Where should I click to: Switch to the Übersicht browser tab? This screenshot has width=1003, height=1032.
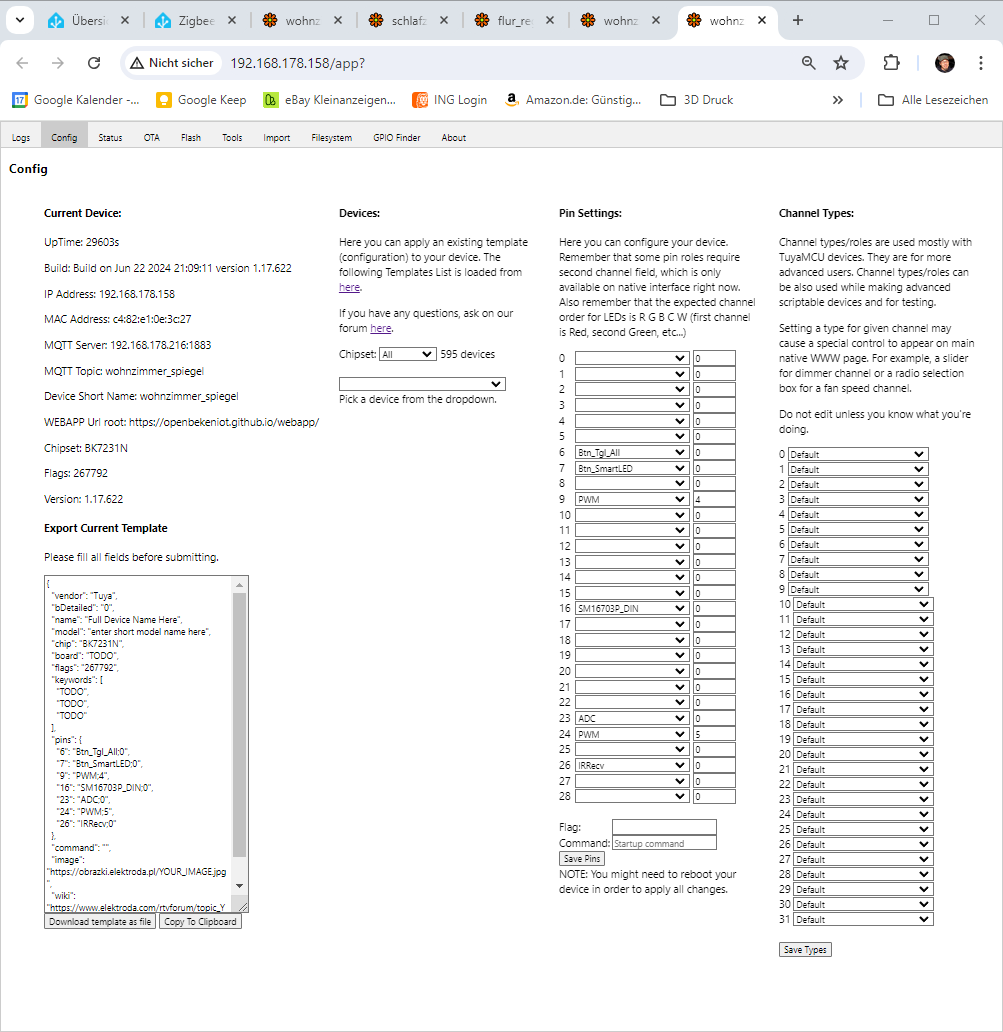tap(78, 20)
